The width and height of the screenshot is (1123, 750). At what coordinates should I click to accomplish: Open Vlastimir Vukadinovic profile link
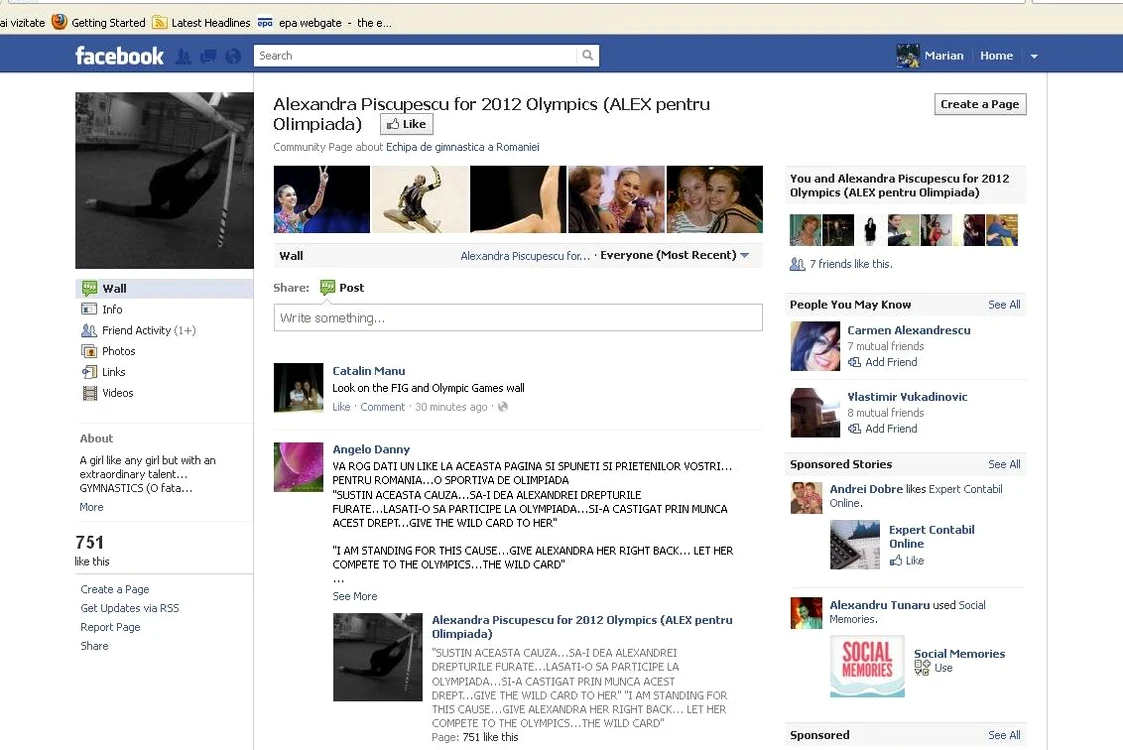[907, 397]
